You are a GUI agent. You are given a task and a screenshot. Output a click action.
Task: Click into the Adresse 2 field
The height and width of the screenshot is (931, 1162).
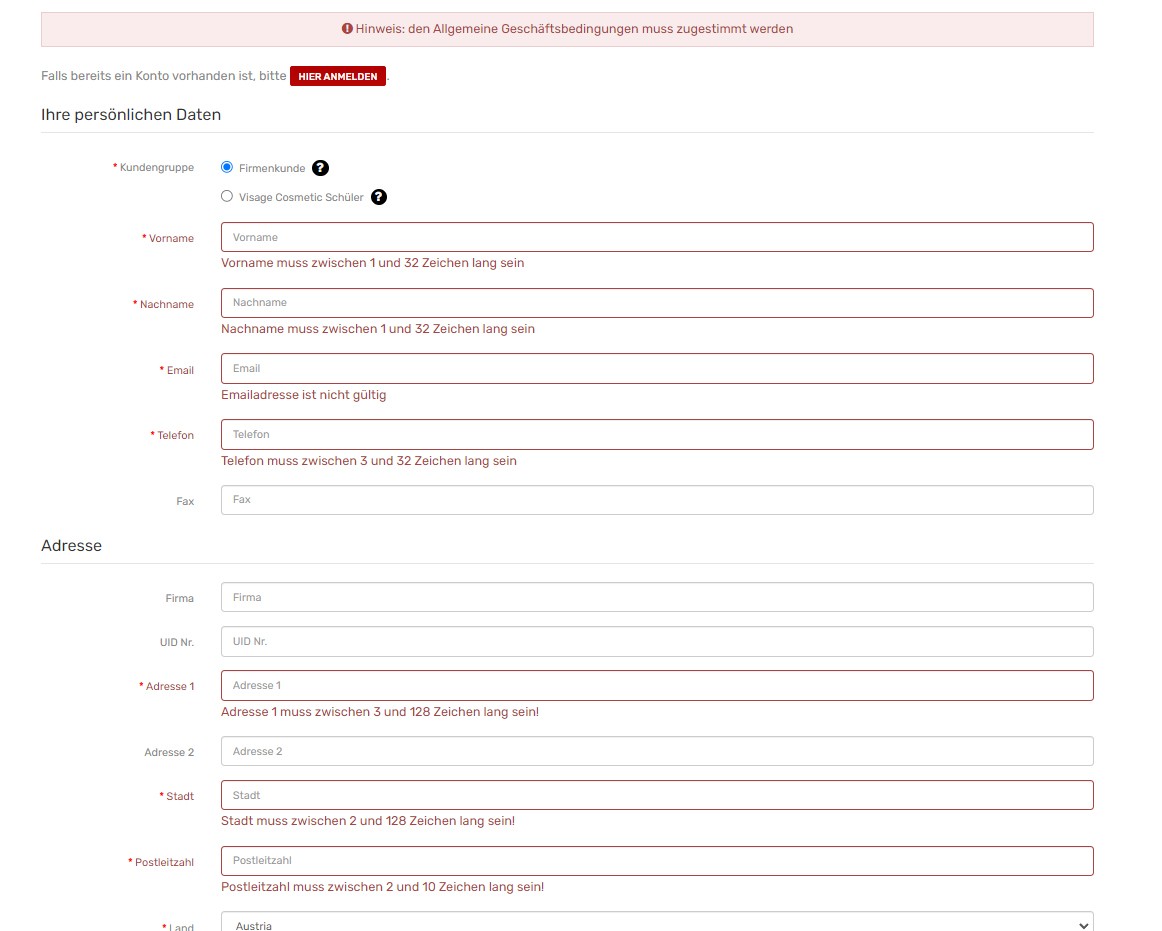click(x=656, y=751)
